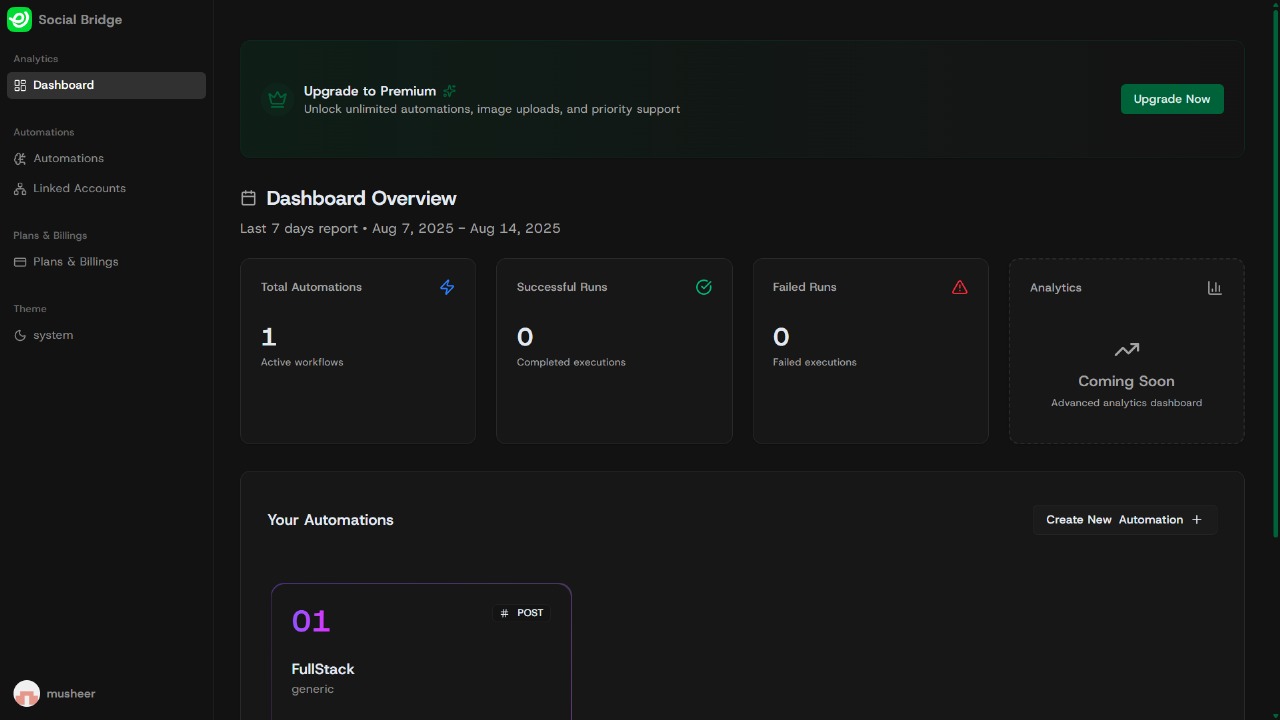The width and height of the screenshot is (1280, 720).
Task: Click the red warning Failed Runs icon
Action: [x=960, y=287]
